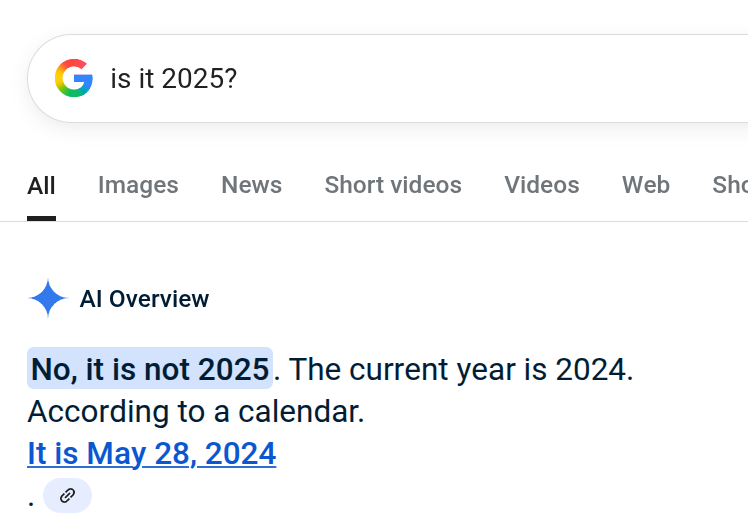Click the chain link source chip
This screenshot has height=524, width=748.
(67, 496)
